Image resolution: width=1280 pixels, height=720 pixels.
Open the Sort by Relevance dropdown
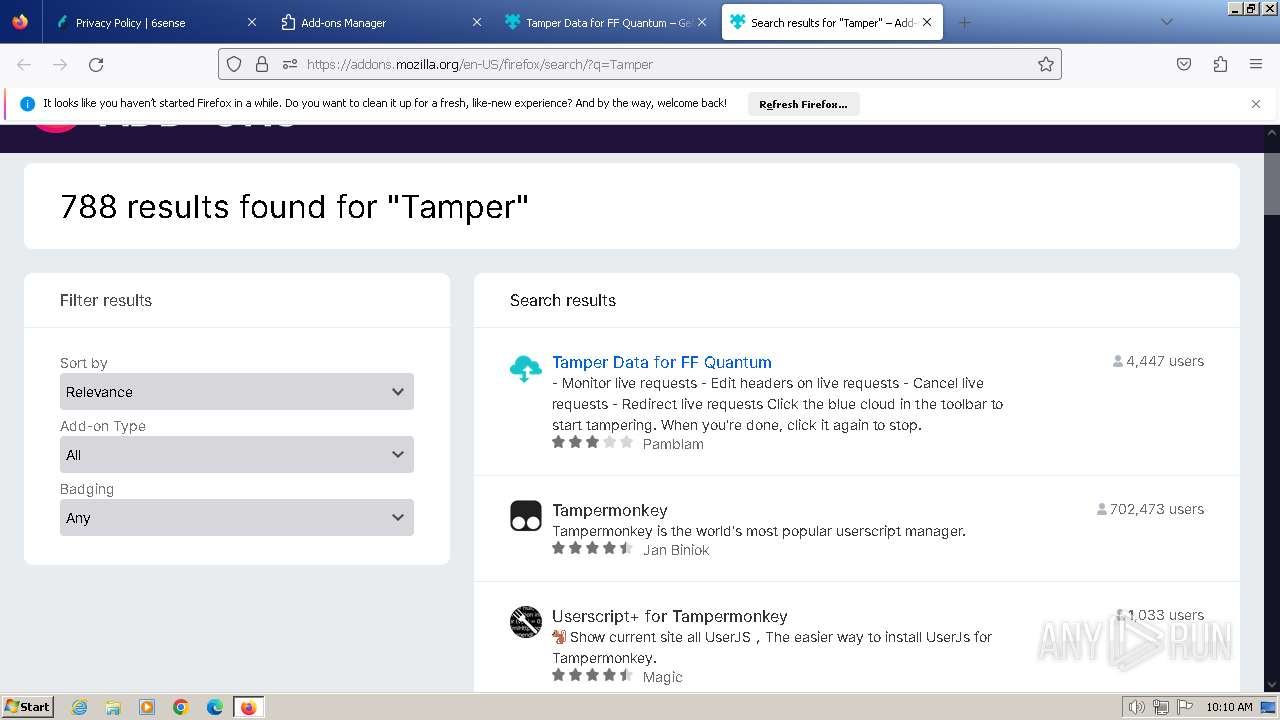(237, 392)
